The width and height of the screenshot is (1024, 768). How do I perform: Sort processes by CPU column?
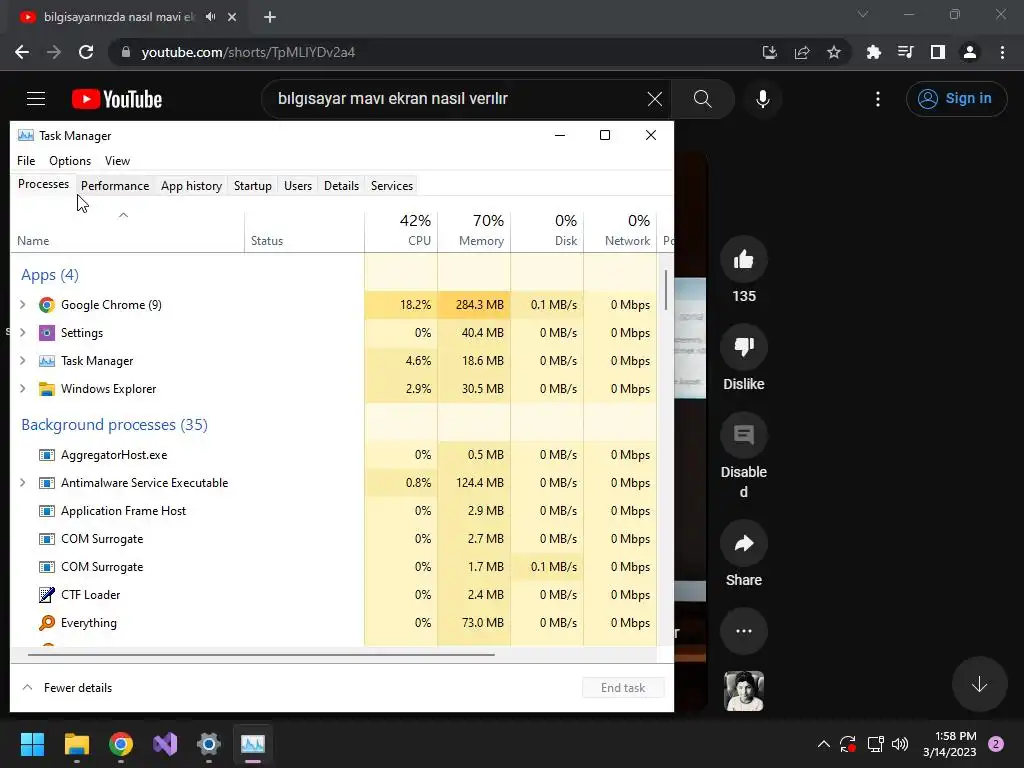pos(401,231)
